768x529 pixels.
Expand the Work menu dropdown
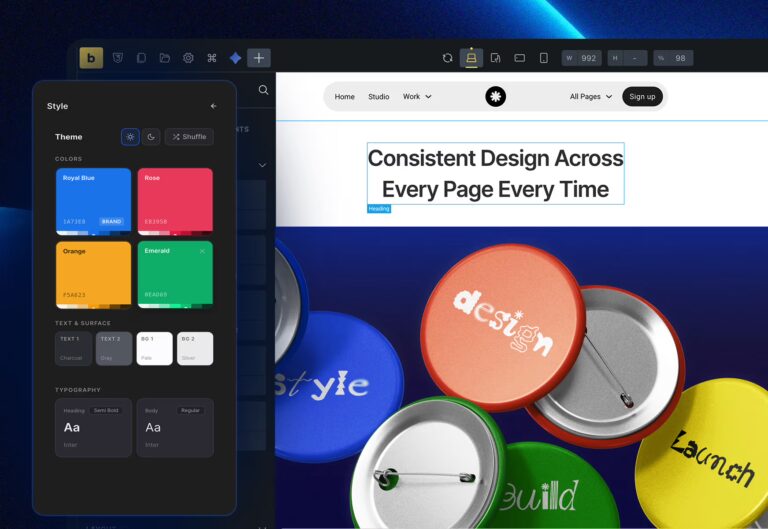point(417,97)
